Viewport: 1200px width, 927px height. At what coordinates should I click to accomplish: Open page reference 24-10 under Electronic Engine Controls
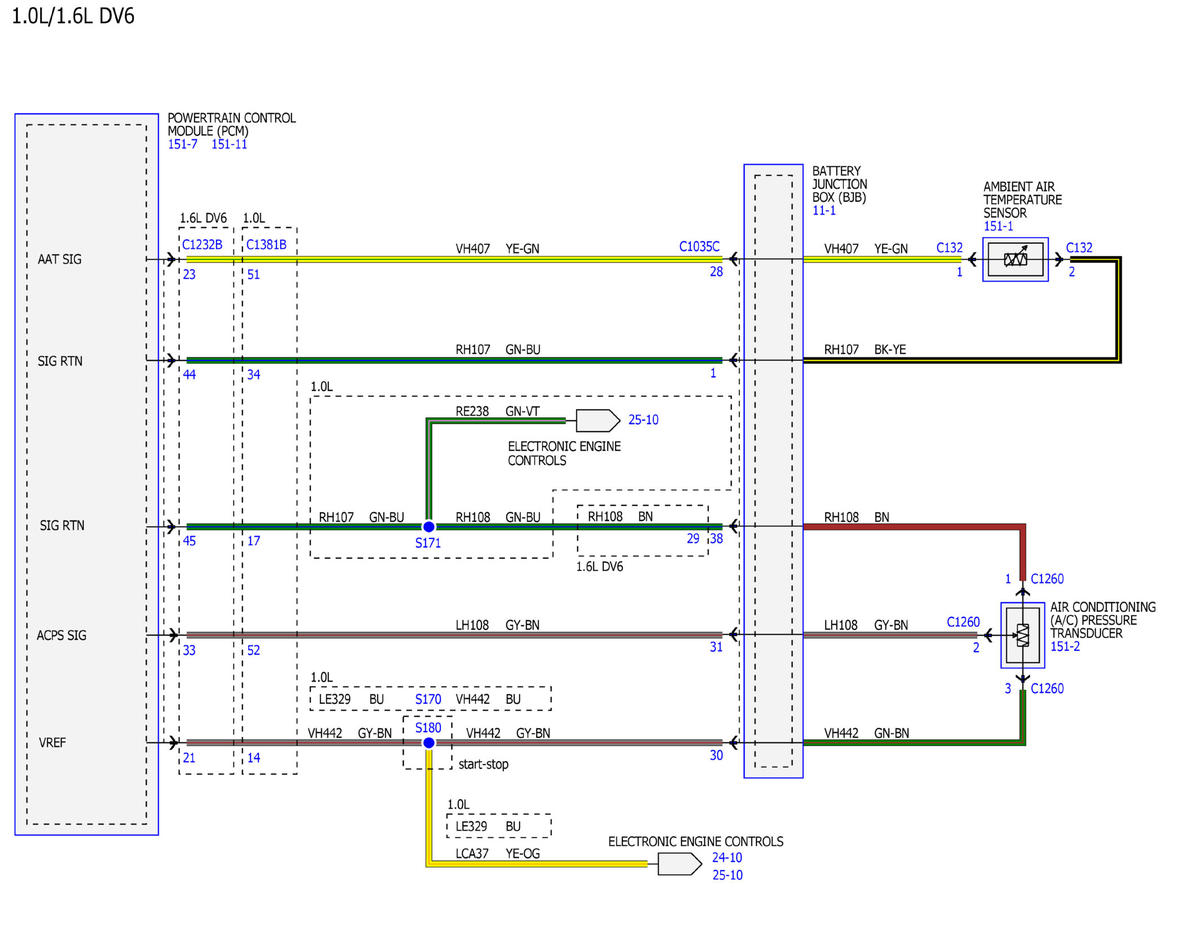[726, 858]
